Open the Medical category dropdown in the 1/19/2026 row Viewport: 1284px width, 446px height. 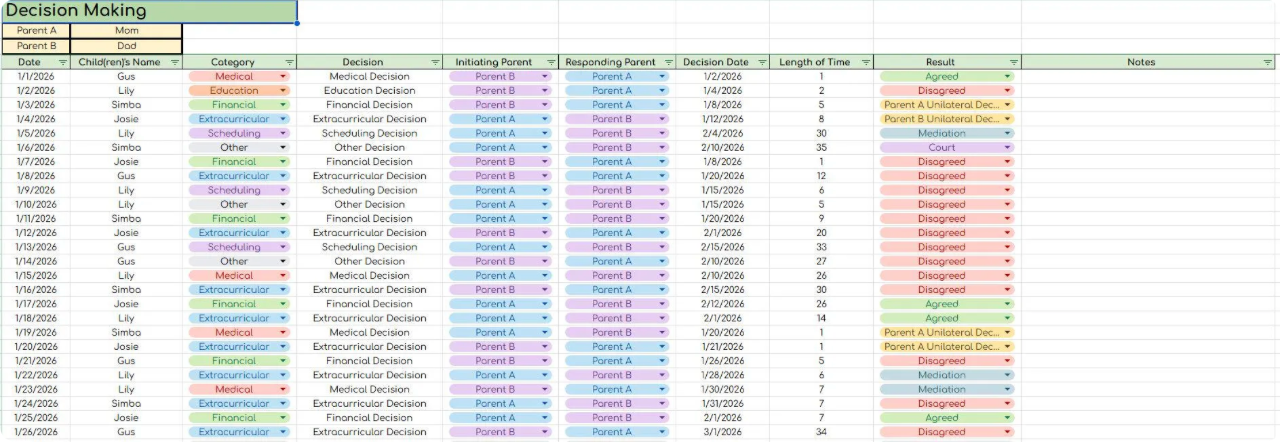[283, 333]
